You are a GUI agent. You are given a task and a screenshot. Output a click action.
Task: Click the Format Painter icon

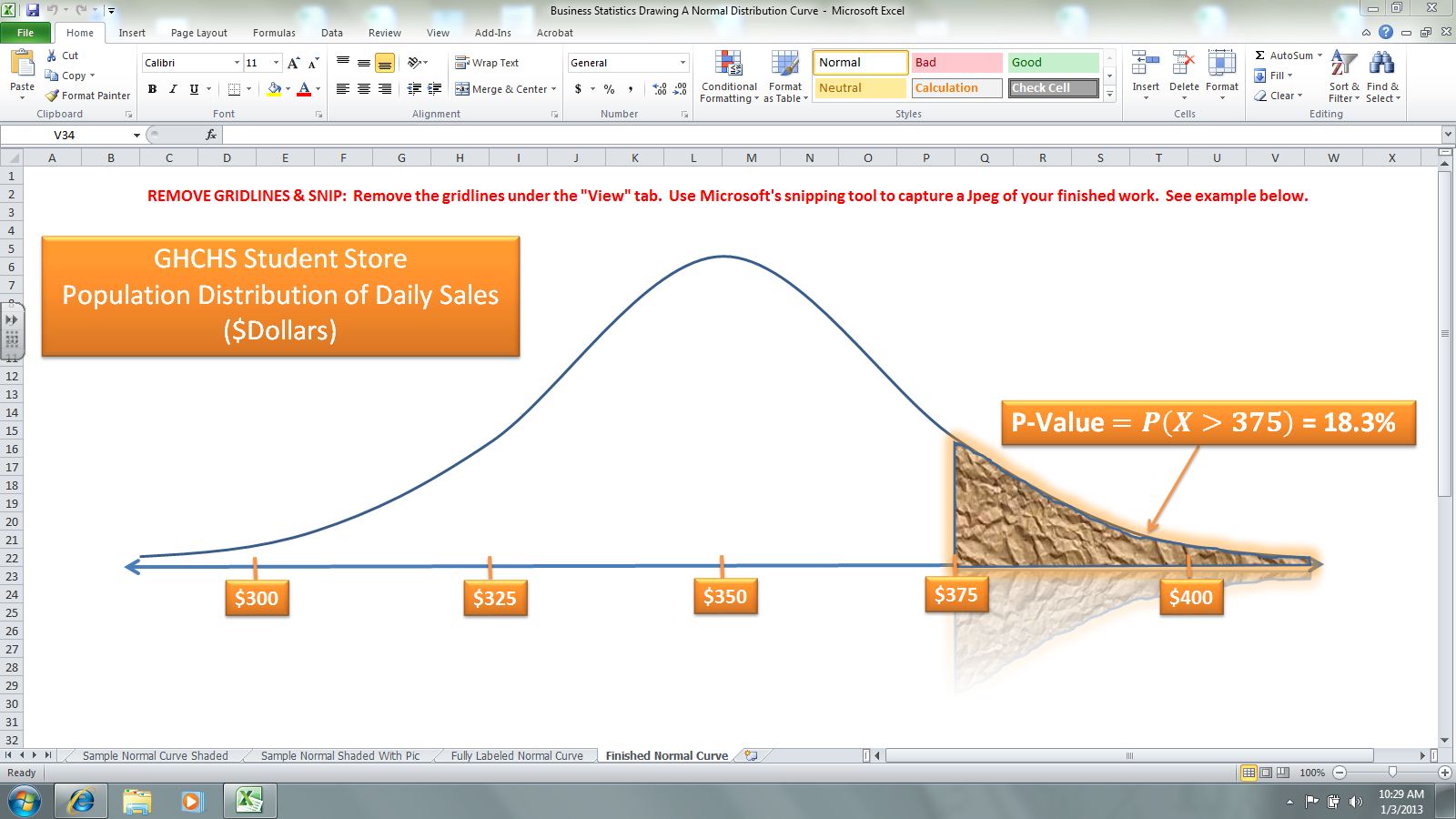[53, 96]
